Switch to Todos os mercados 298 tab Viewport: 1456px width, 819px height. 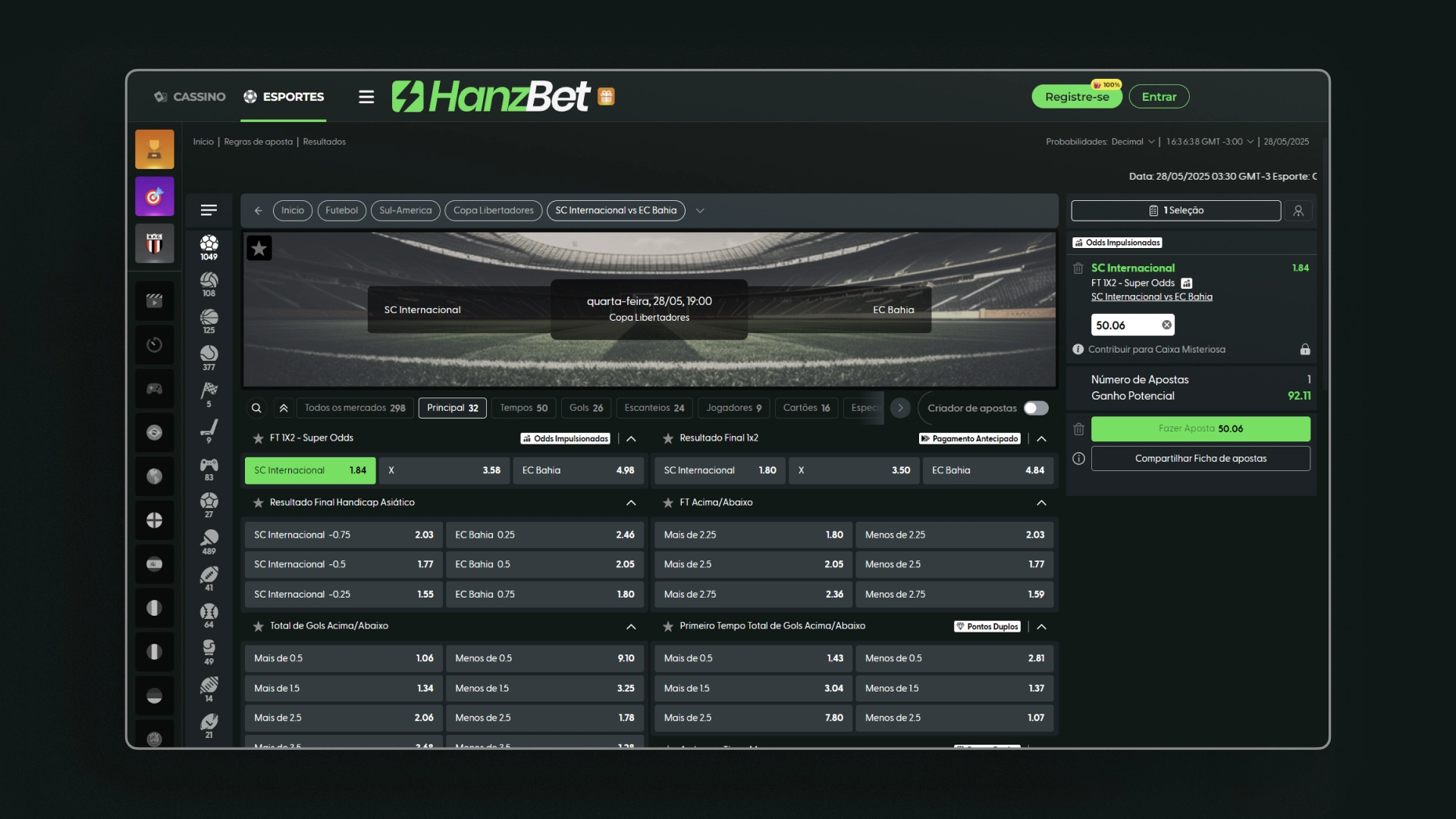[x=355, y=408]
